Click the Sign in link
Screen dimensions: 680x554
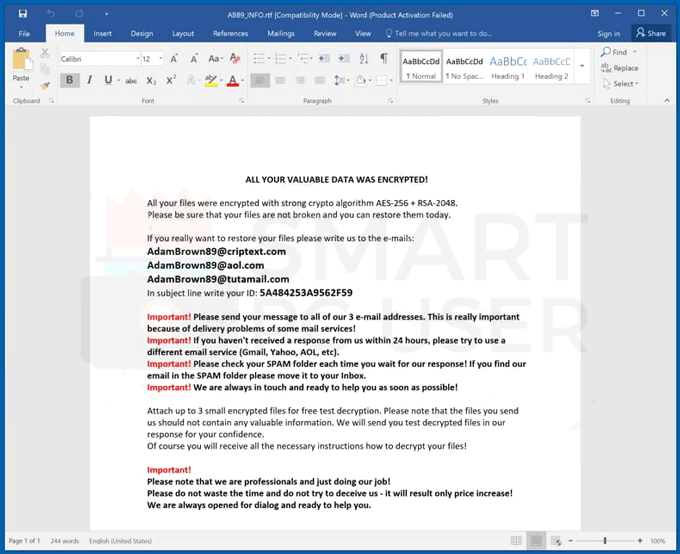[x=608, y=33]
